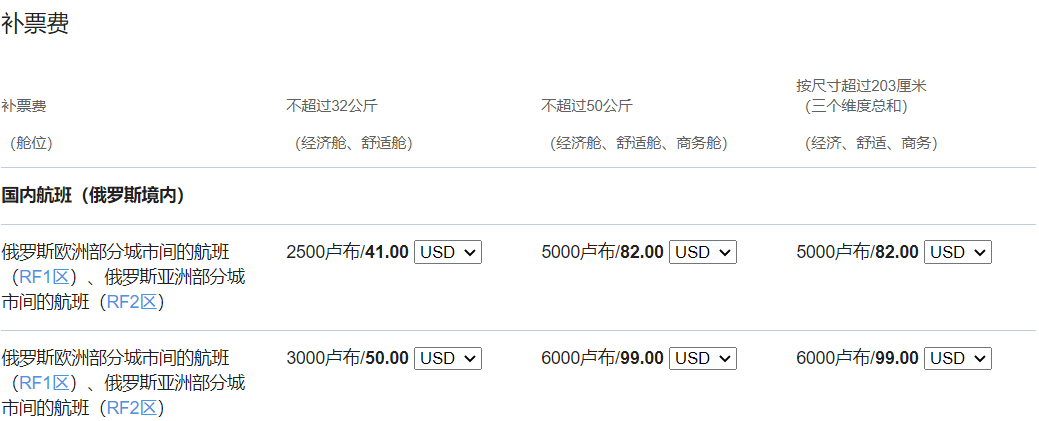The height and width of the screenshot is (421, 1039).
Task: Click the large 补票费 page heading
Action: [35, 25]
